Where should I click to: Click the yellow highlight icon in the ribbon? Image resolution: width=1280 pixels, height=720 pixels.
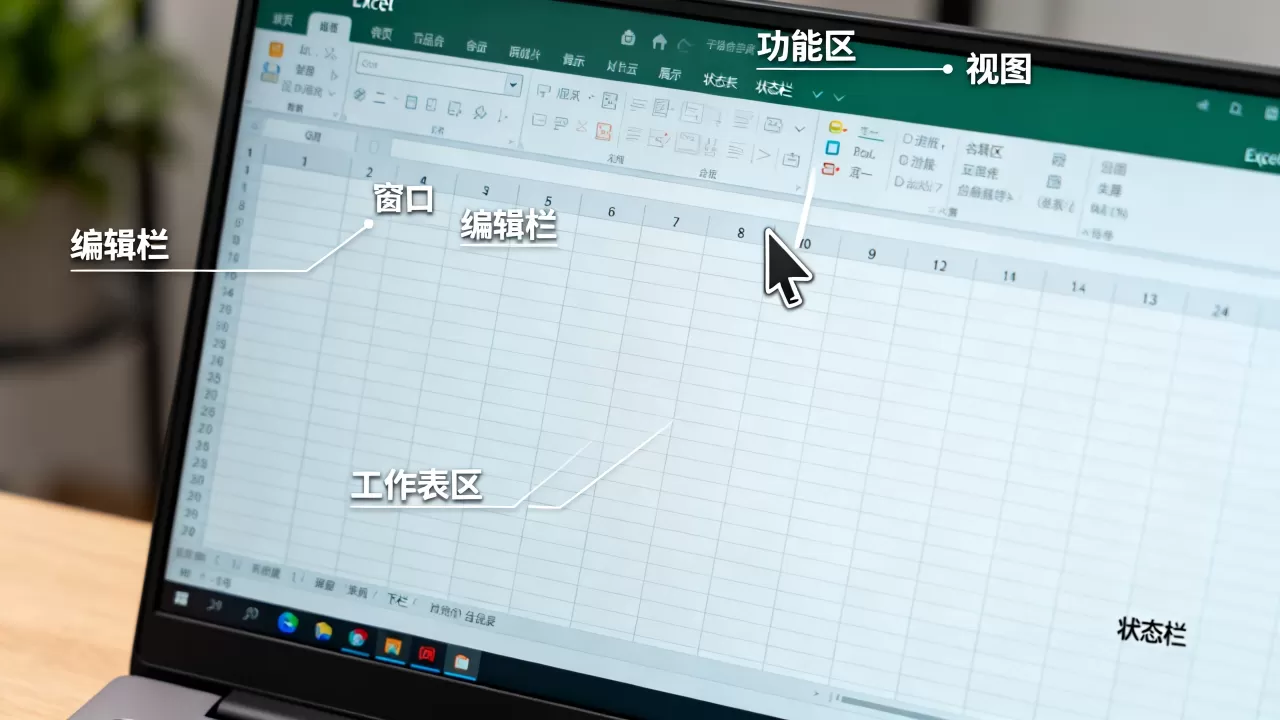836,127
